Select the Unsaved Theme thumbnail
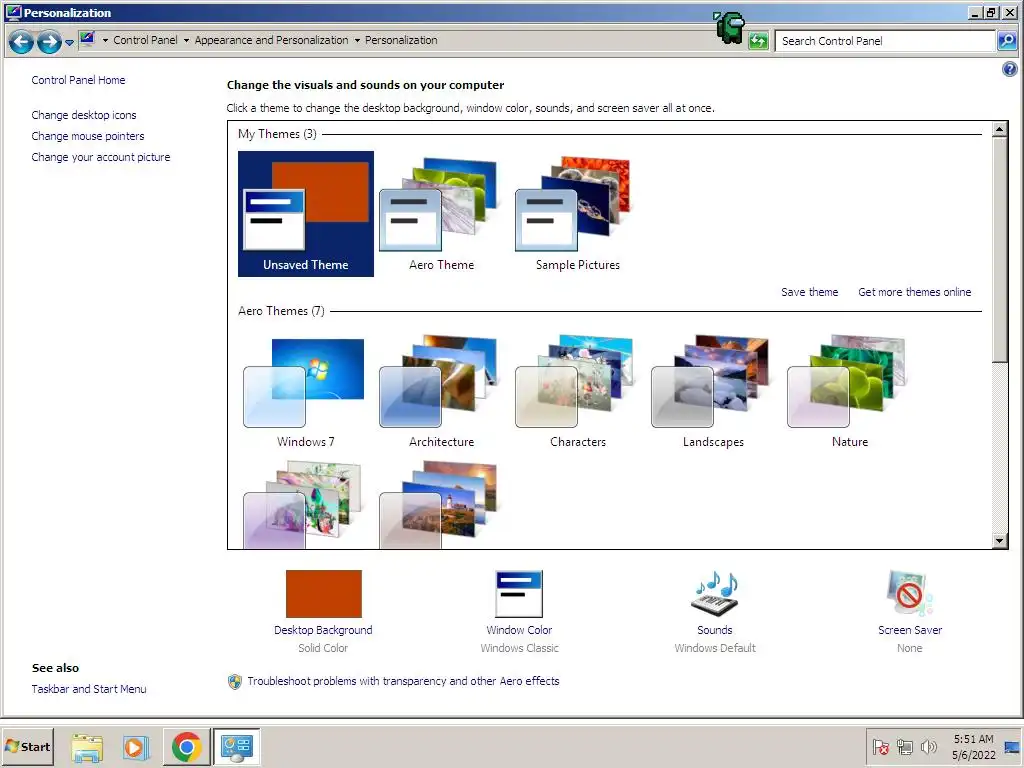 [x=306, y=214]
